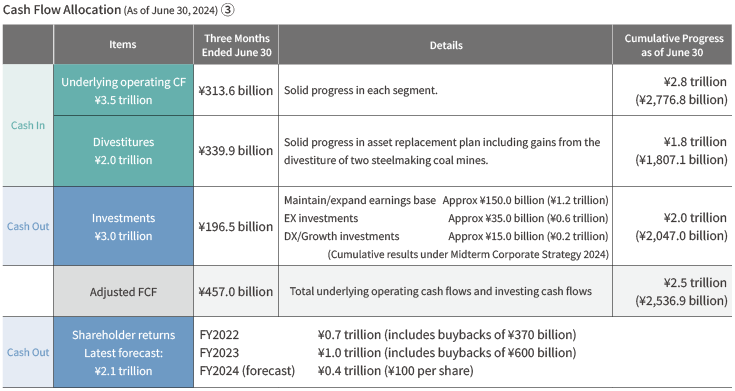Click the '¥313.6 billion' value
735x391 pixels.
(x=236, y=90)
